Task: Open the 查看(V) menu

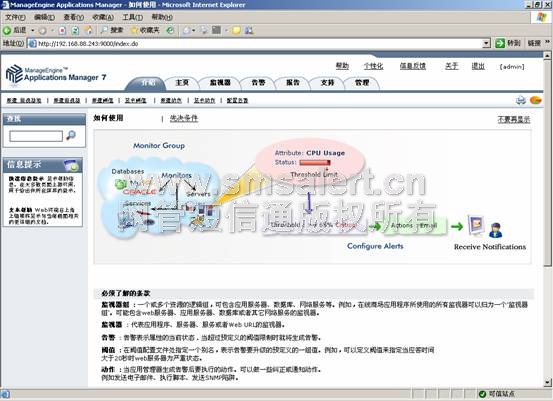Action: pos(74,17)
